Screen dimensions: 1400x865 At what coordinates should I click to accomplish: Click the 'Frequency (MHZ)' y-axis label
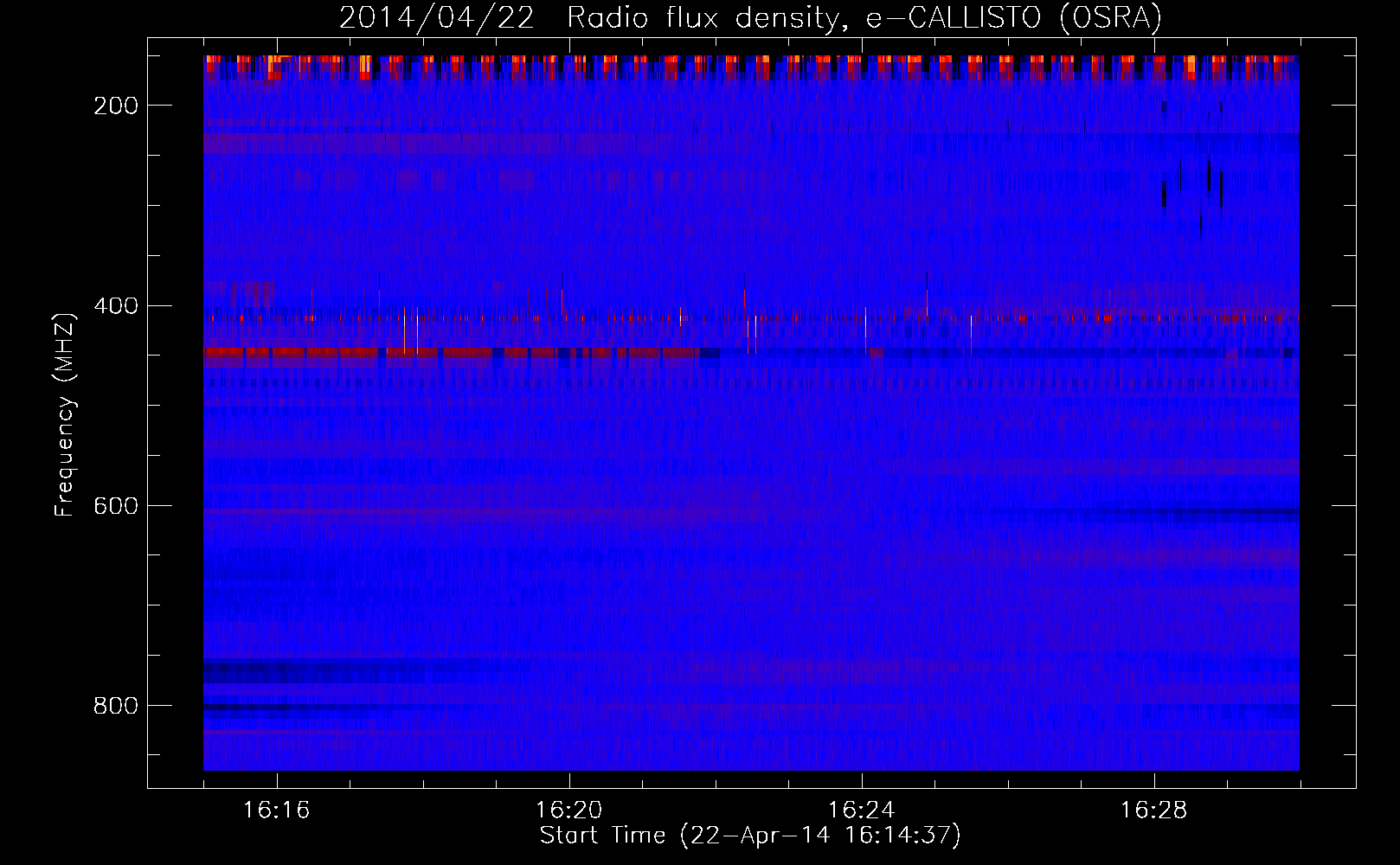(65, 414)
